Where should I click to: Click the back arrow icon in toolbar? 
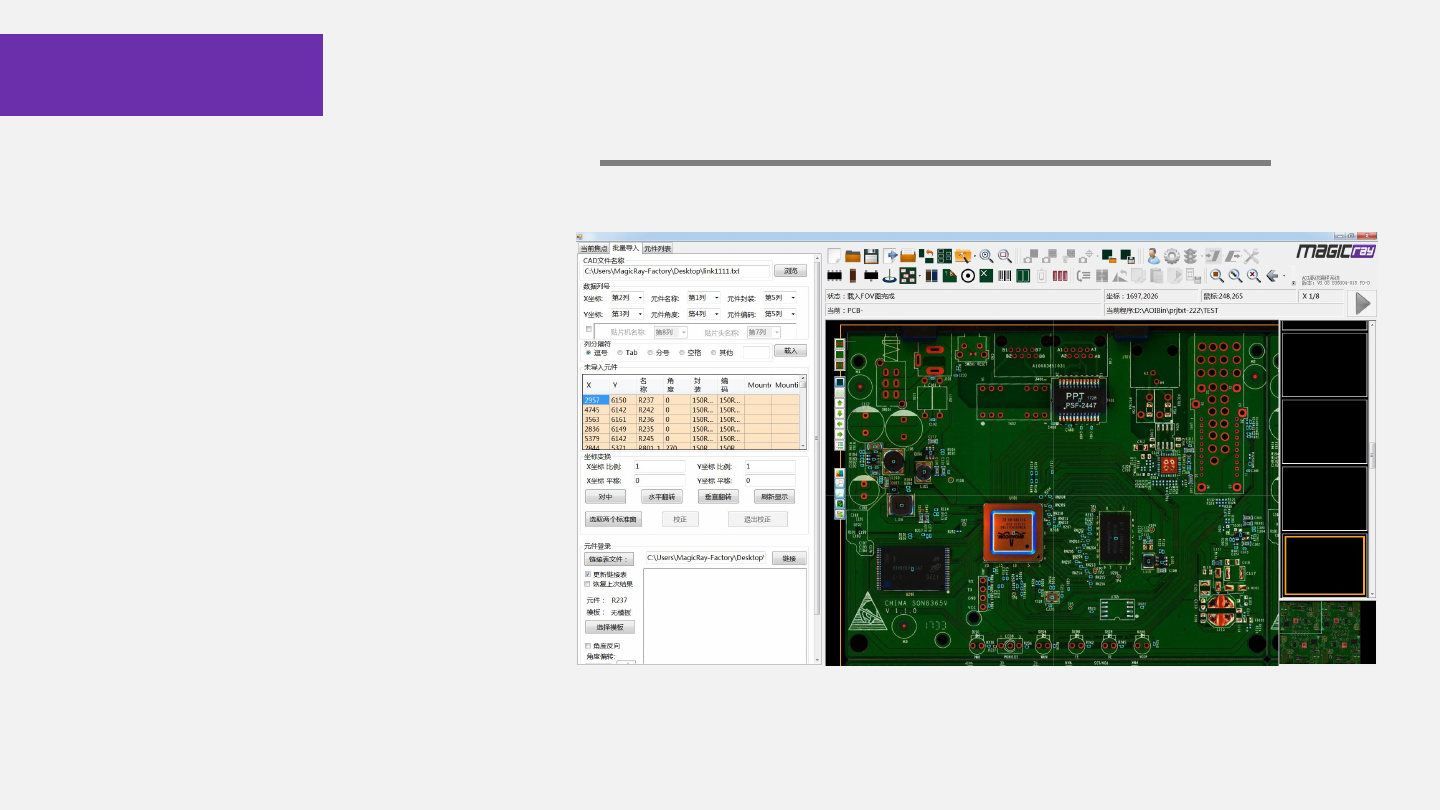coord(1273,275)
